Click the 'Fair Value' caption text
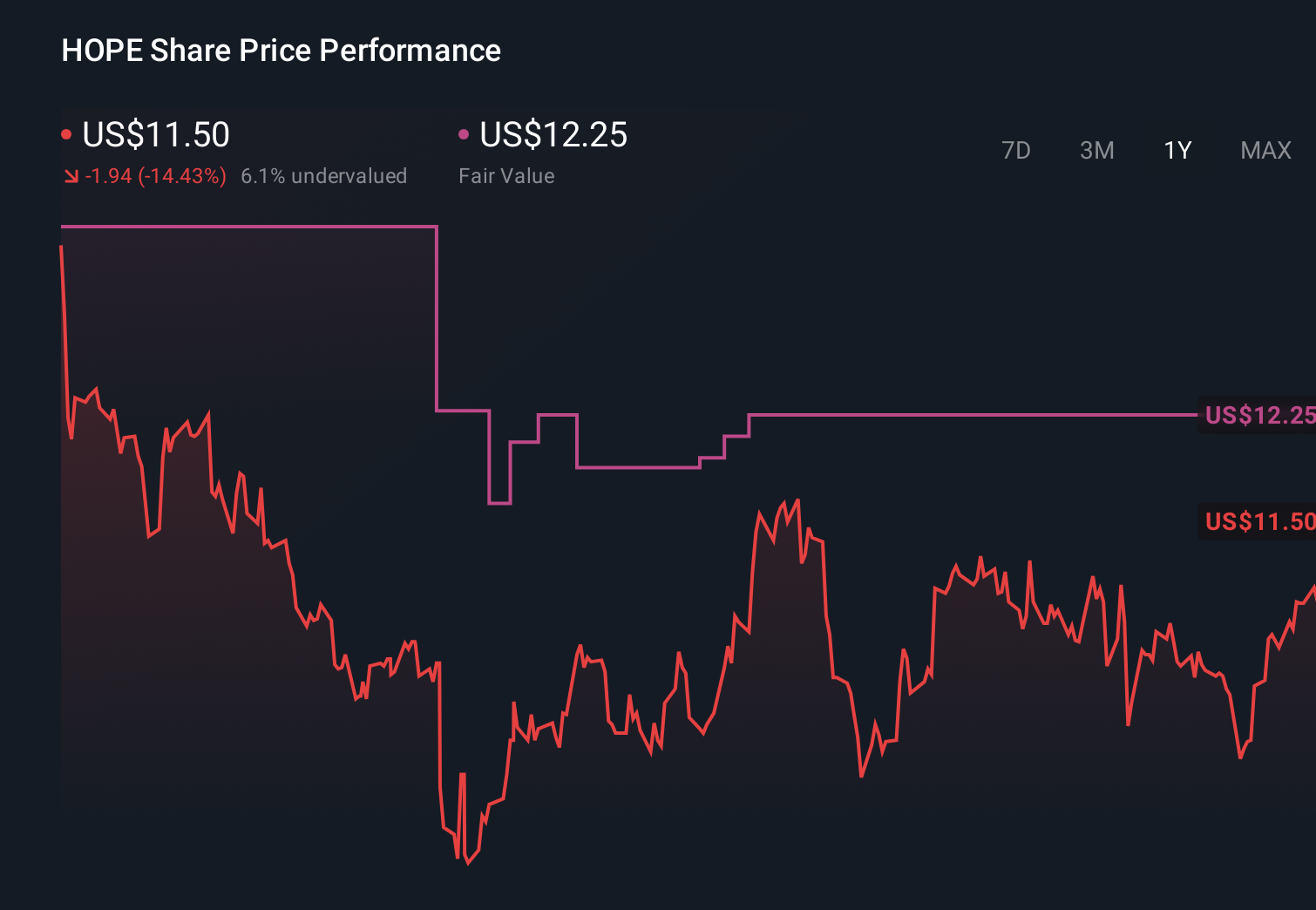 [x=506, y=176]
